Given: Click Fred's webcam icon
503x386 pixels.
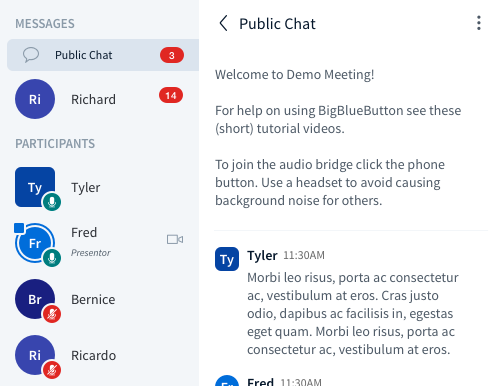Looking at the screenshot, I should coord(175,239).
